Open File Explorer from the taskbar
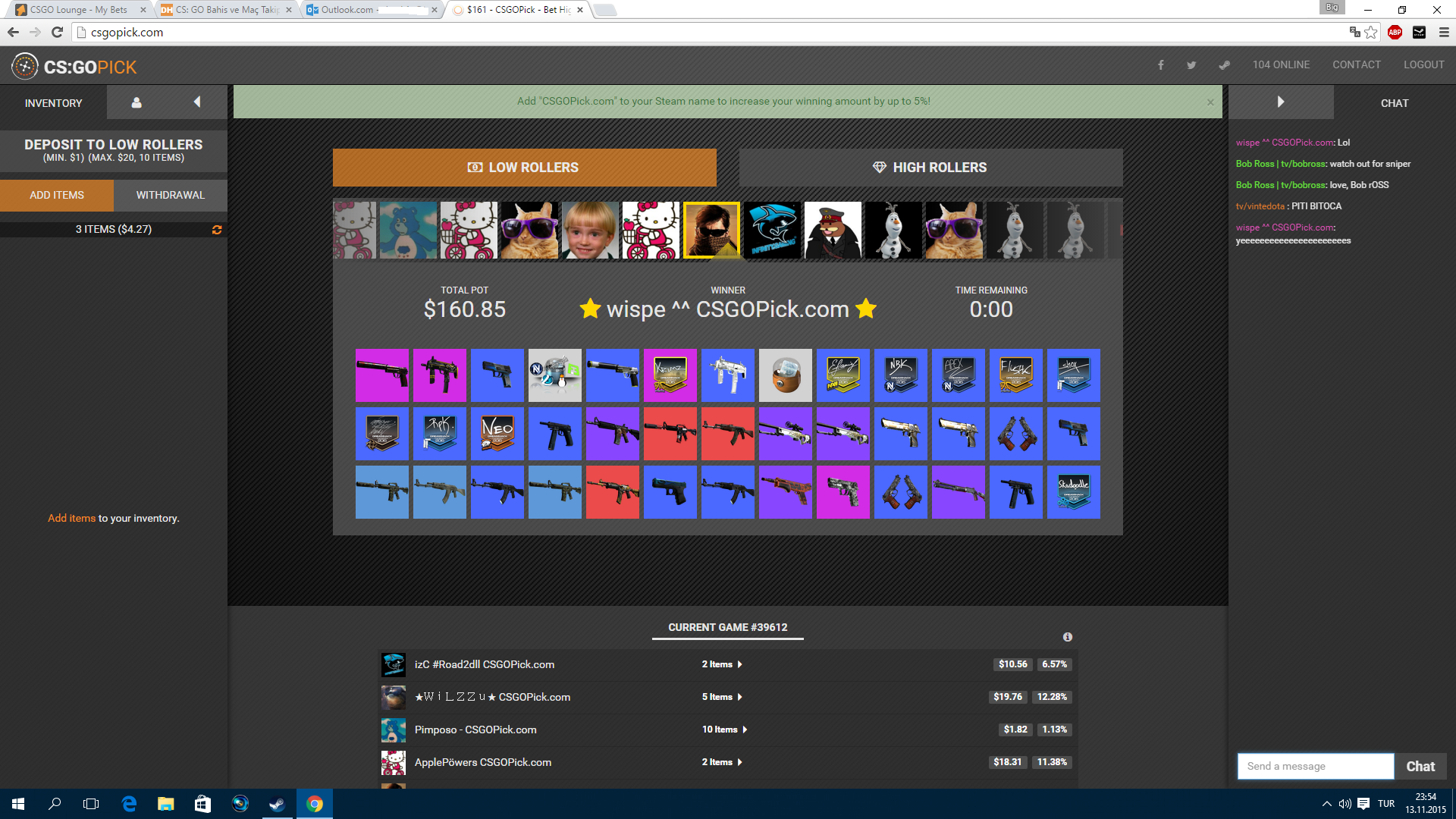This screenshot has height=819, width=1456. tap(165, 804)
